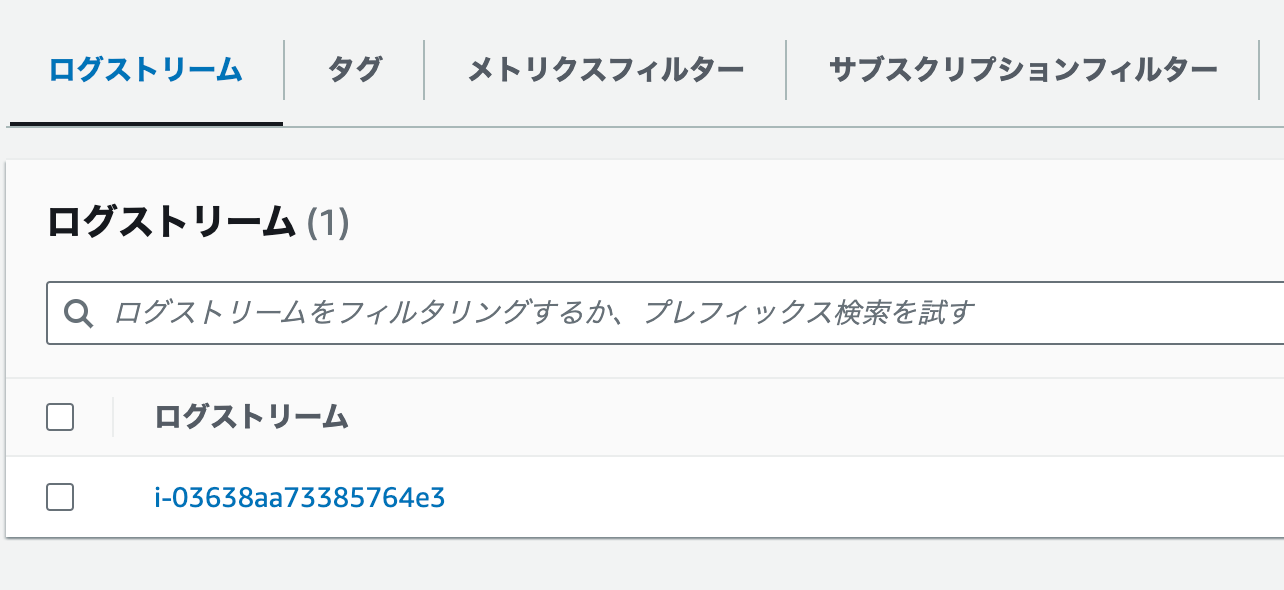Screen dimensions: 1284x590
Task: Click the log stream filter search field
Action: pyautogui.click(x=400, y=312)
